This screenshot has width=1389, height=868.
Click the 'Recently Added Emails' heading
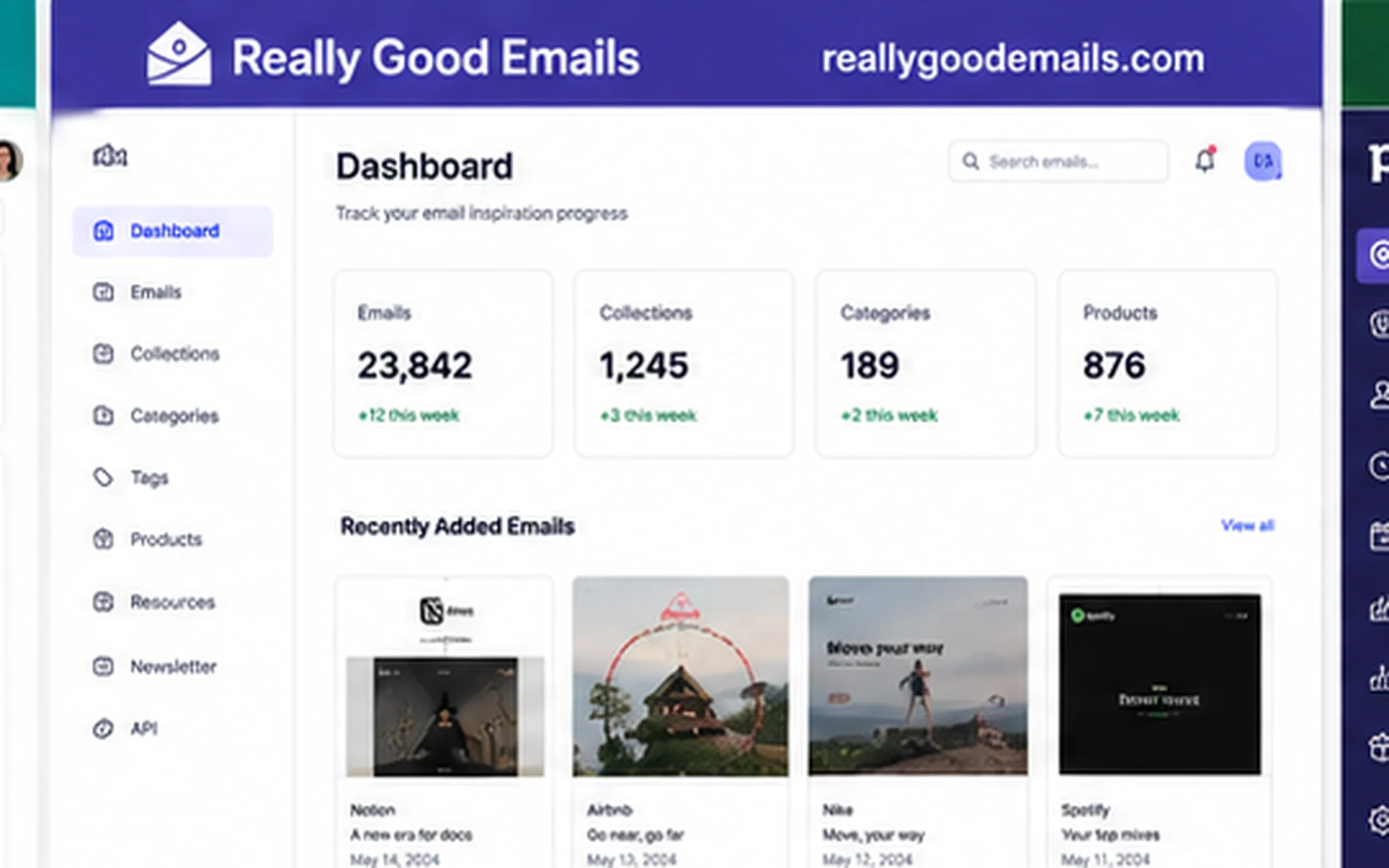(x=457, y=526)
